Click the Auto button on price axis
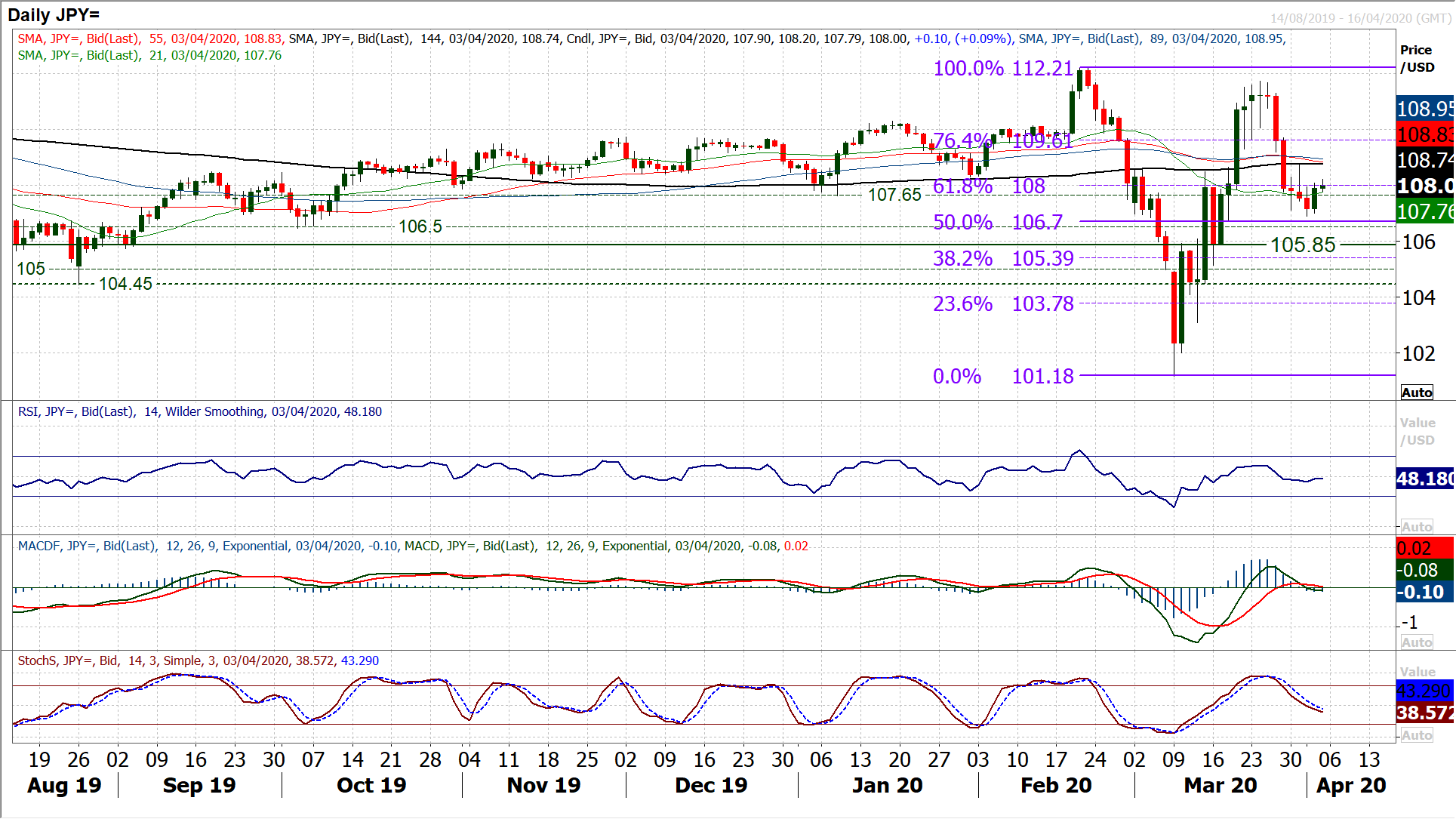The width and height of the screenshot is (1456, 819). click(1417, 393)
